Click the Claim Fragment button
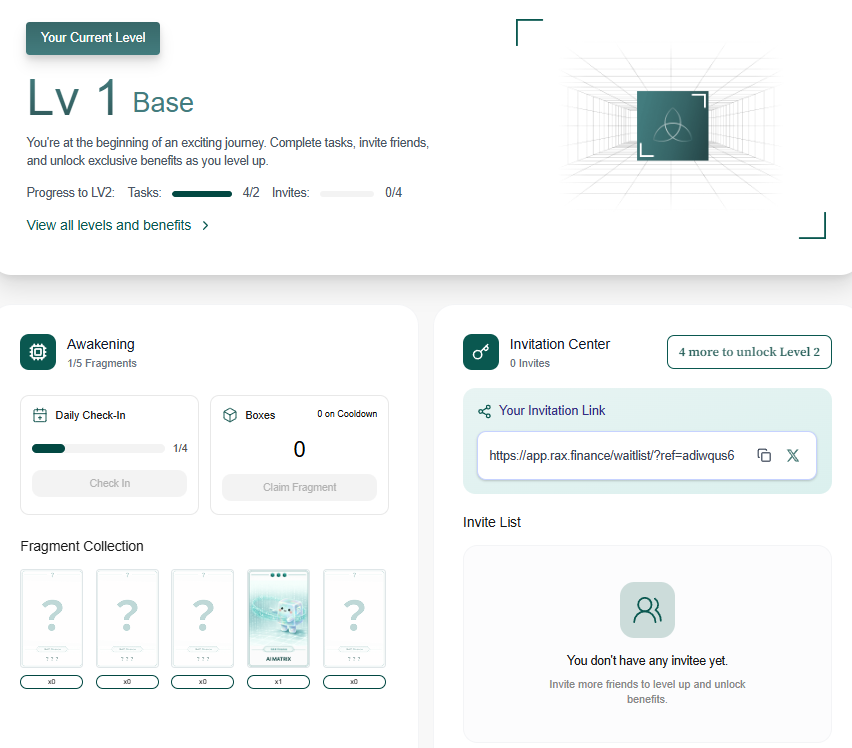The image size is (852, 748). [x=299, y=487]
